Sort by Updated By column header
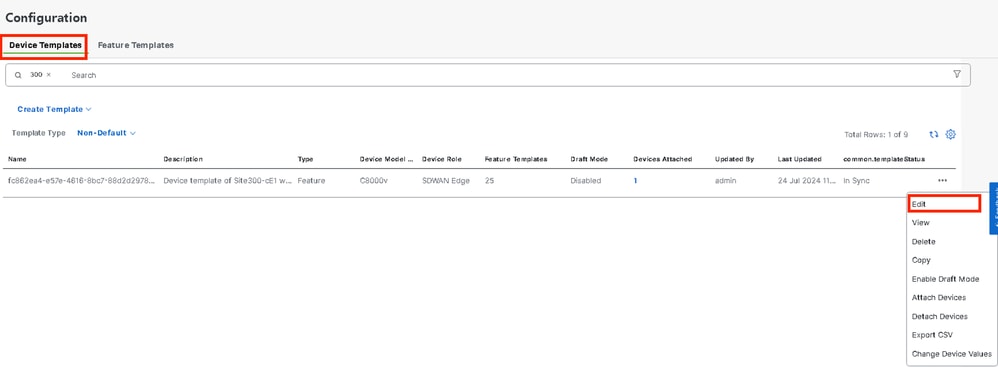 [734, 159]
